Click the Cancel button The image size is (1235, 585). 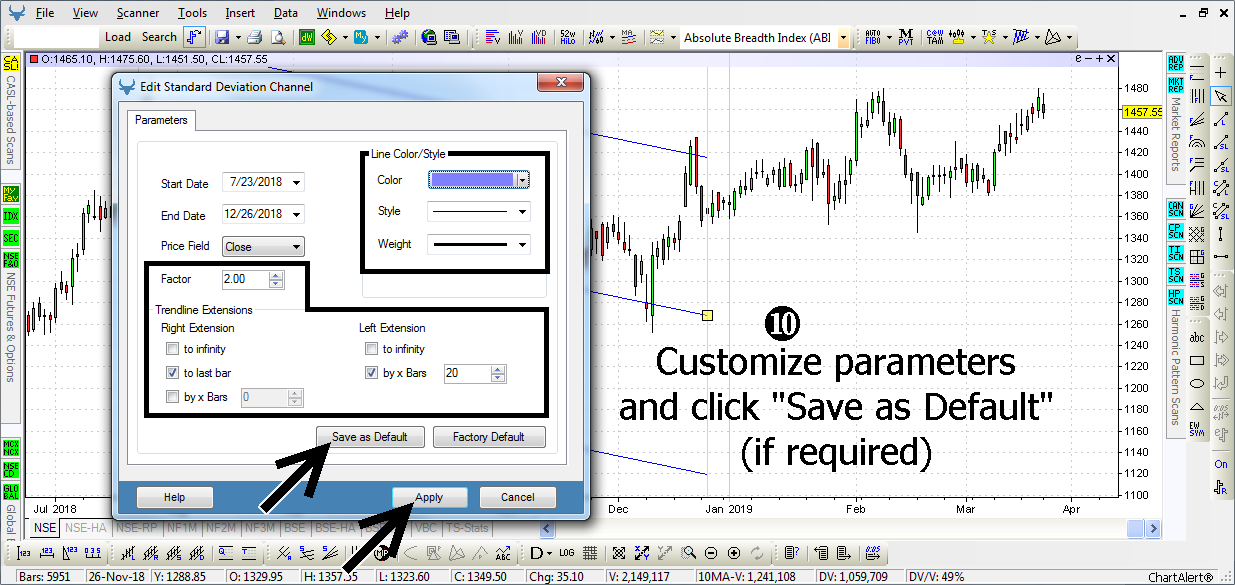tap(518, 497)
